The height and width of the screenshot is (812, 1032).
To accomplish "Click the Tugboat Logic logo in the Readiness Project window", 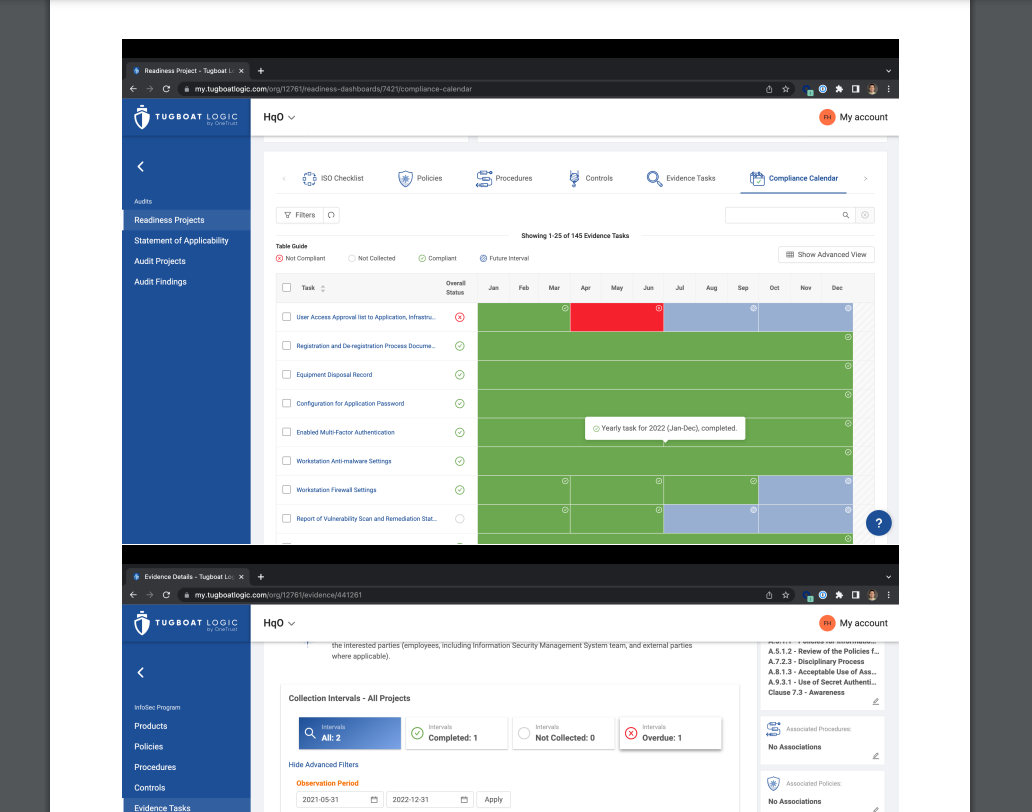I will (186, 117).
